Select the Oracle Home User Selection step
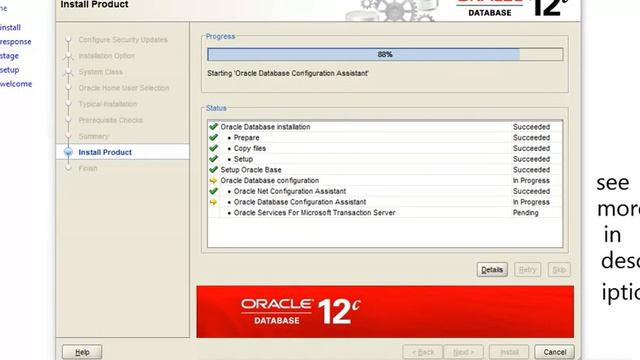The width and height of the screenshot is (640, 360). pyautogui.click(x=124, y=88)
